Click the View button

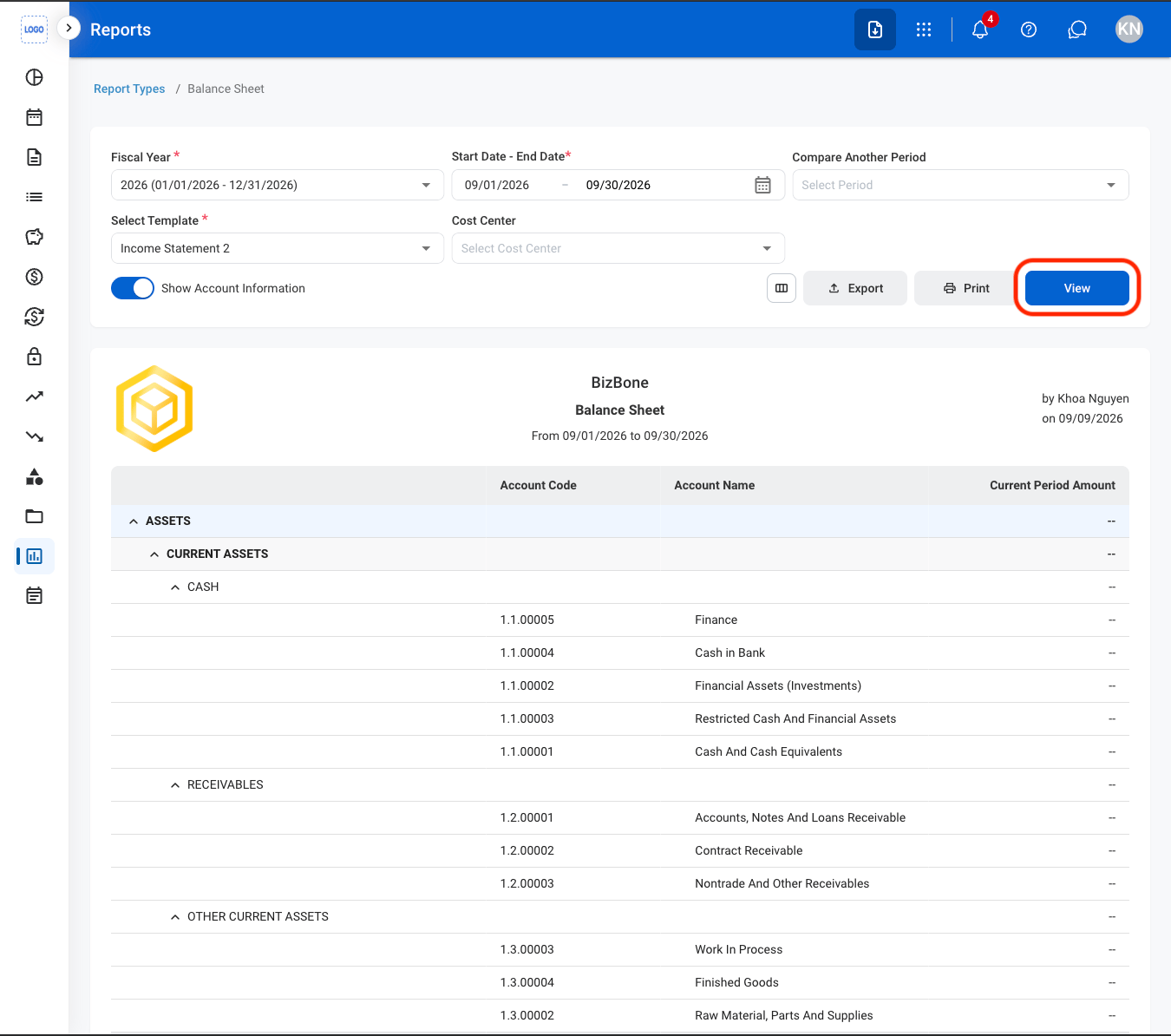pyautogui.click(x=1077, y=288)
